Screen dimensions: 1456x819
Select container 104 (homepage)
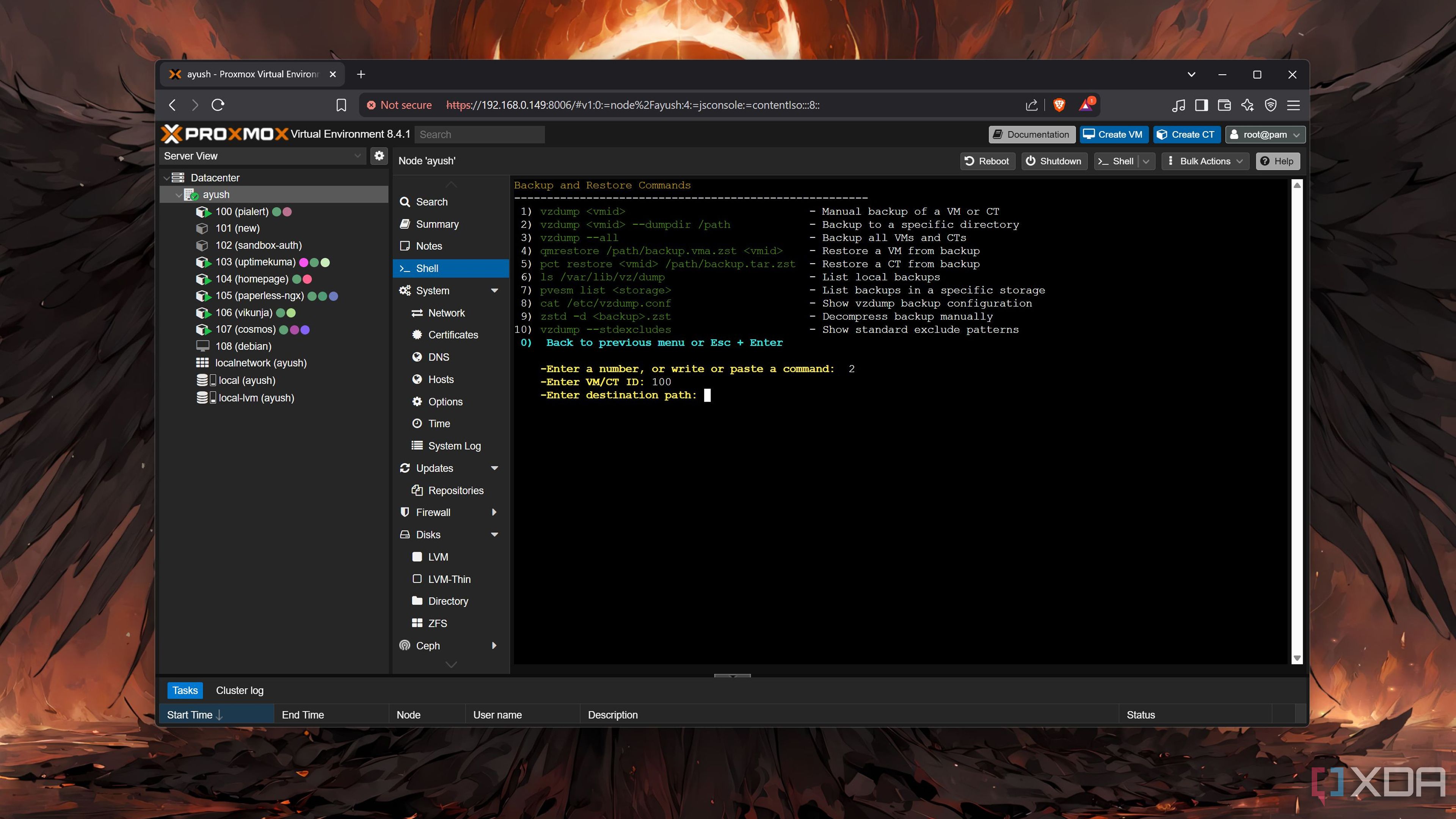[x=251, y=279]
